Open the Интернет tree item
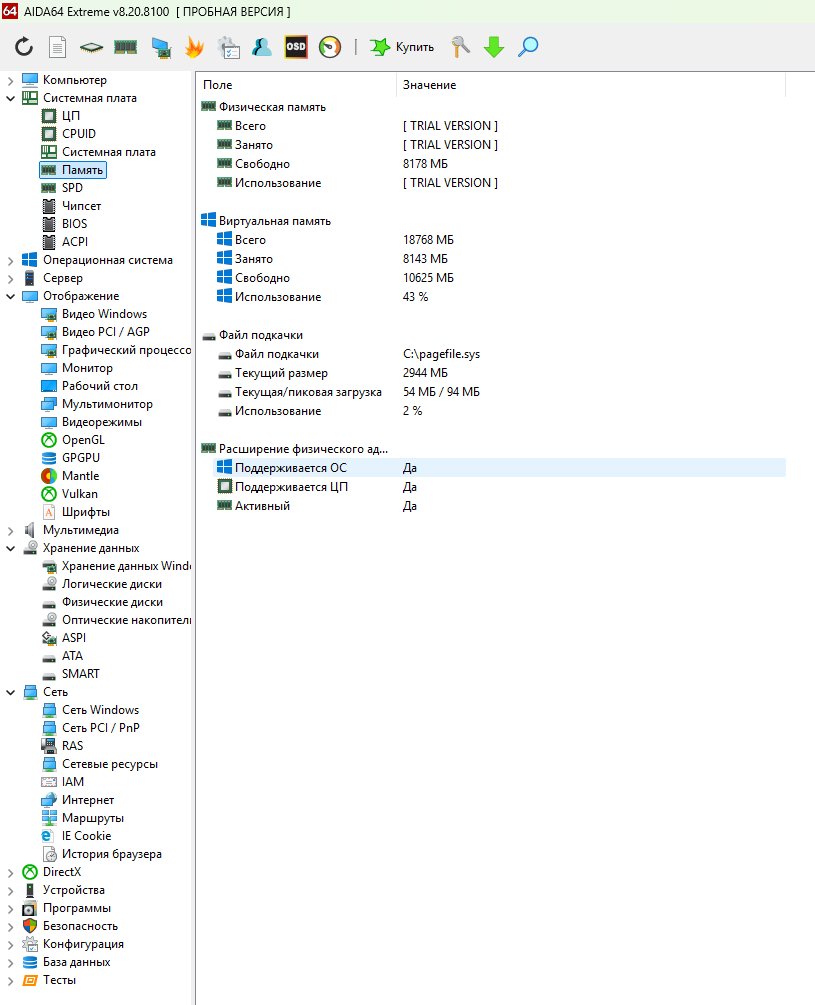 point(88,800)
